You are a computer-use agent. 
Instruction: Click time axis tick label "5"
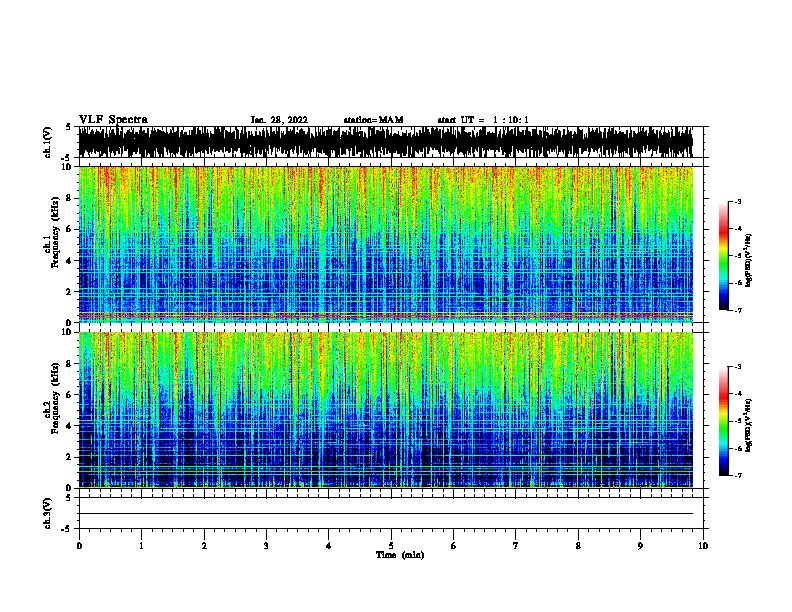pos(391,545)
